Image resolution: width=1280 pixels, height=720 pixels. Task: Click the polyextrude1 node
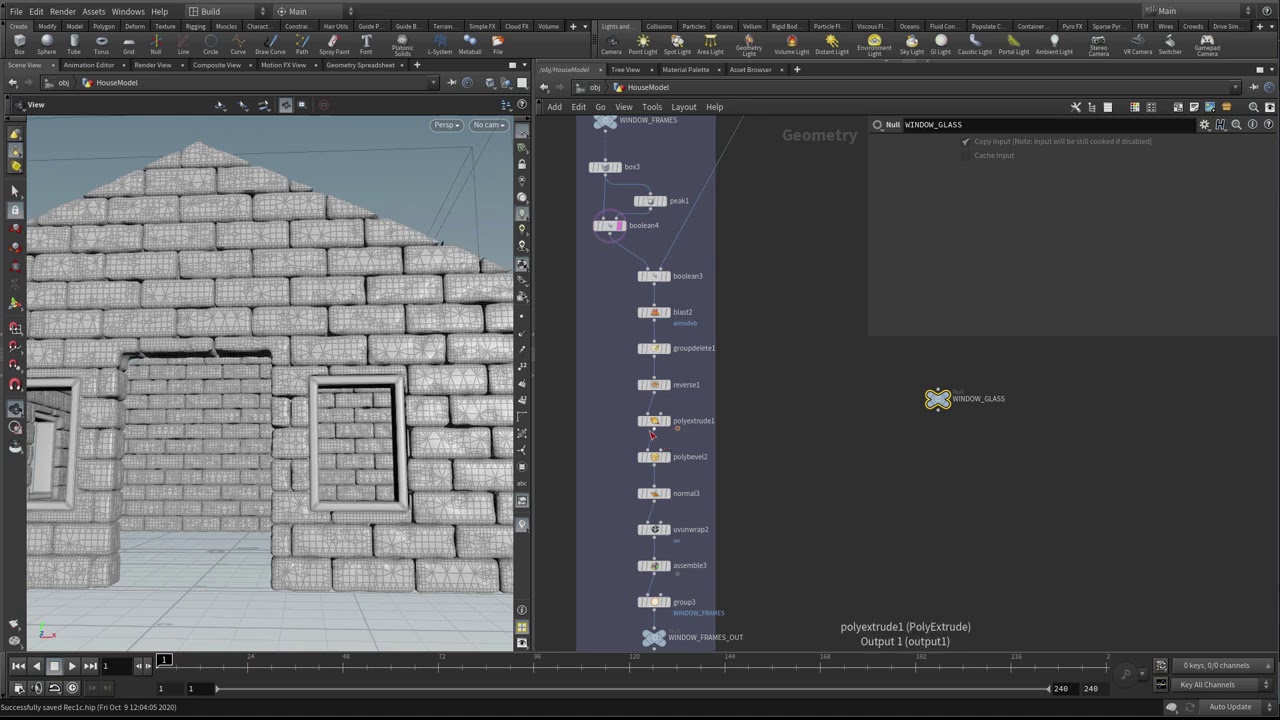654,421
